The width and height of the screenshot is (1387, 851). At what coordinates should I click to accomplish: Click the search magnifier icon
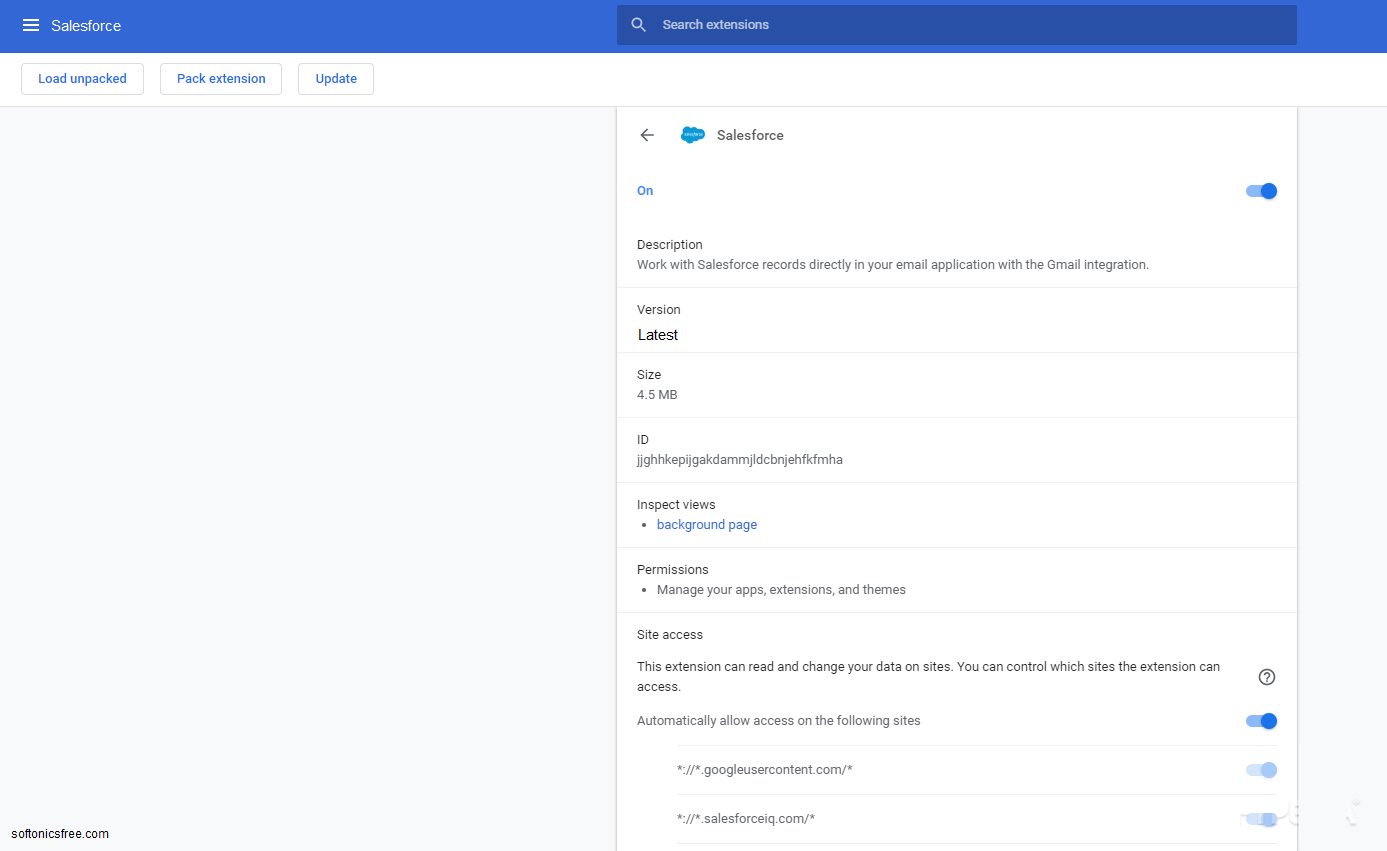coord(639,25)
